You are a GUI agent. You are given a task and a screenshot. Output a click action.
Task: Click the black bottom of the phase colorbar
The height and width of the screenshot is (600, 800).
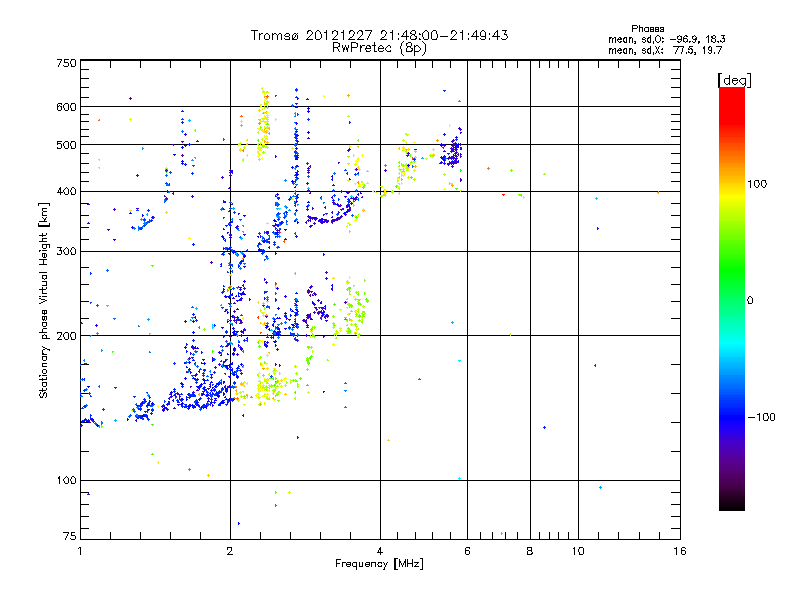[732, 503]
